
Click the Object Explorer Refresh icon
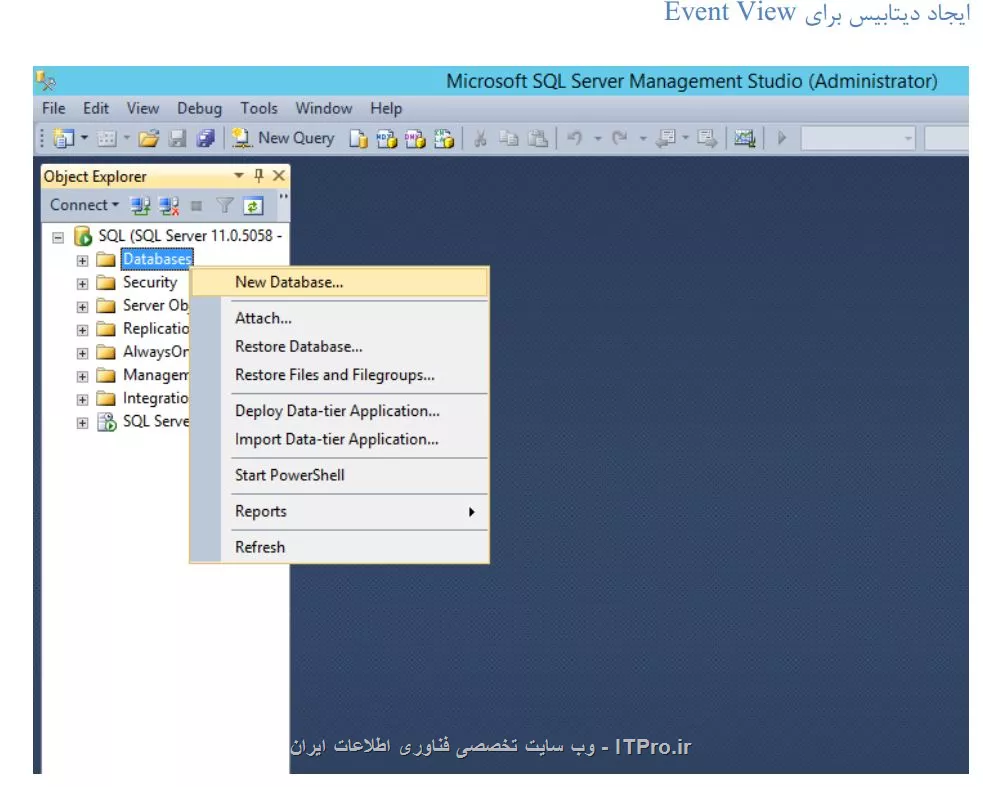(x=253, y=206)
